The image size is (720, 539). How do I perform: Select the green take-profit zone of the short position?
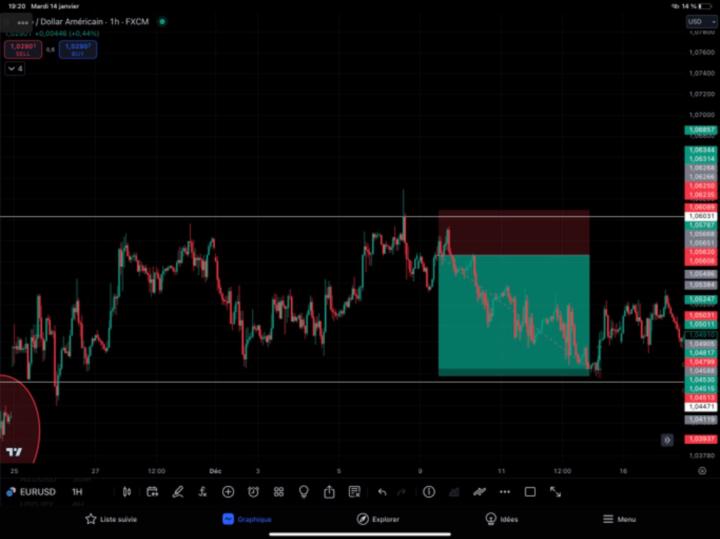pos(514,315)
